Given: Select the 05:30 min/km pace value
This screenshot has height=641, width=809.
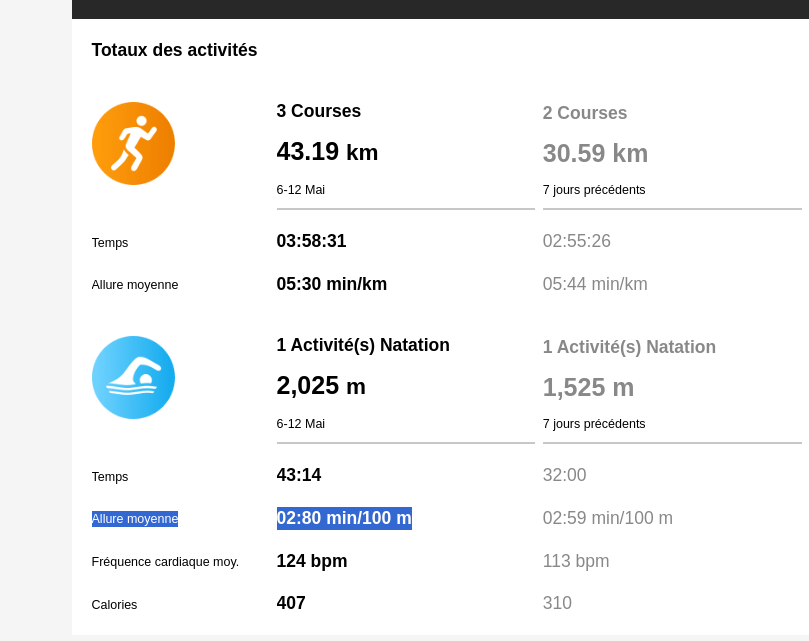Looking at the screenshot, I should 332,284.
